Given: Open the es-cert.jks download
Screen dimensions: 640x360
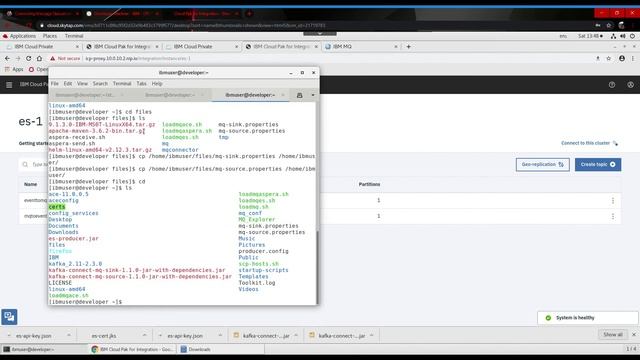Looking at the screenshot, I should click(104, 336).
